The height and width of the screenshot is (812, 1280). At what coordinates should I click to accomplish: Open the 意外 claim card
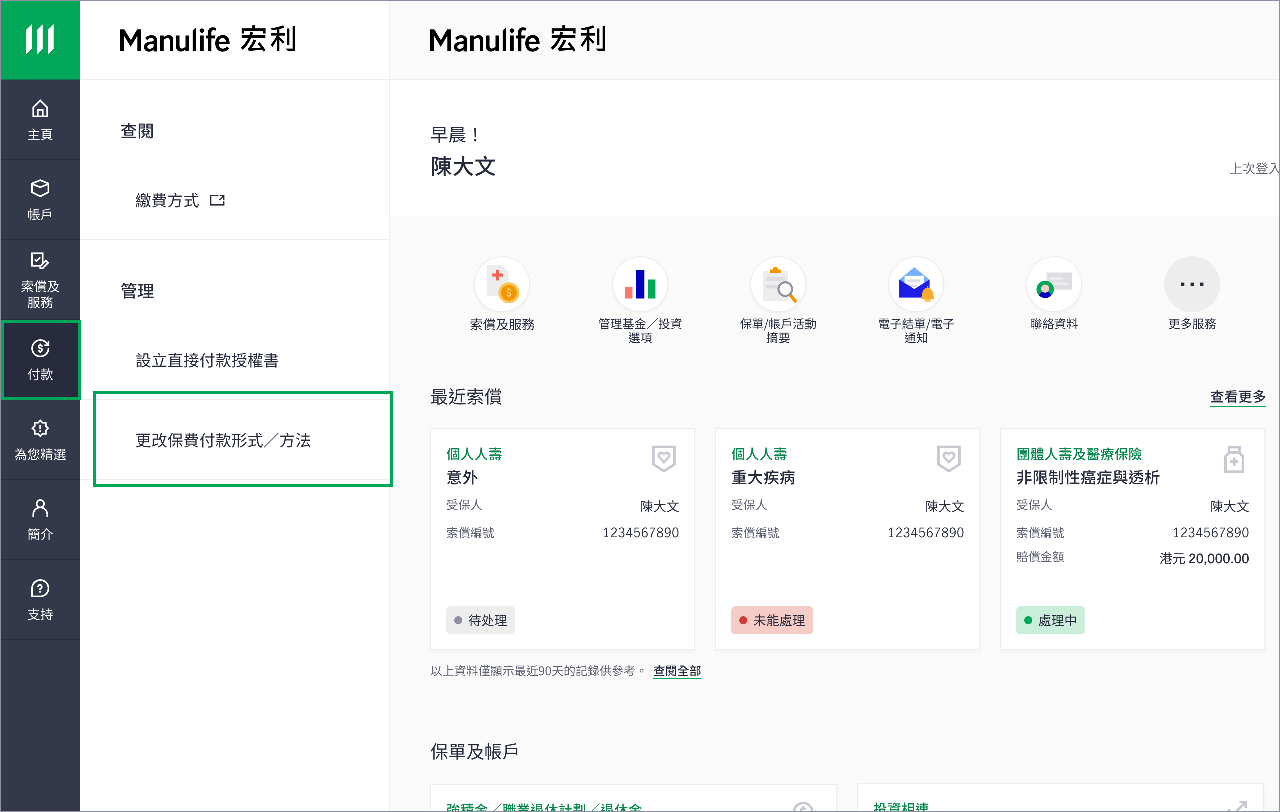(x=562, y=539)
